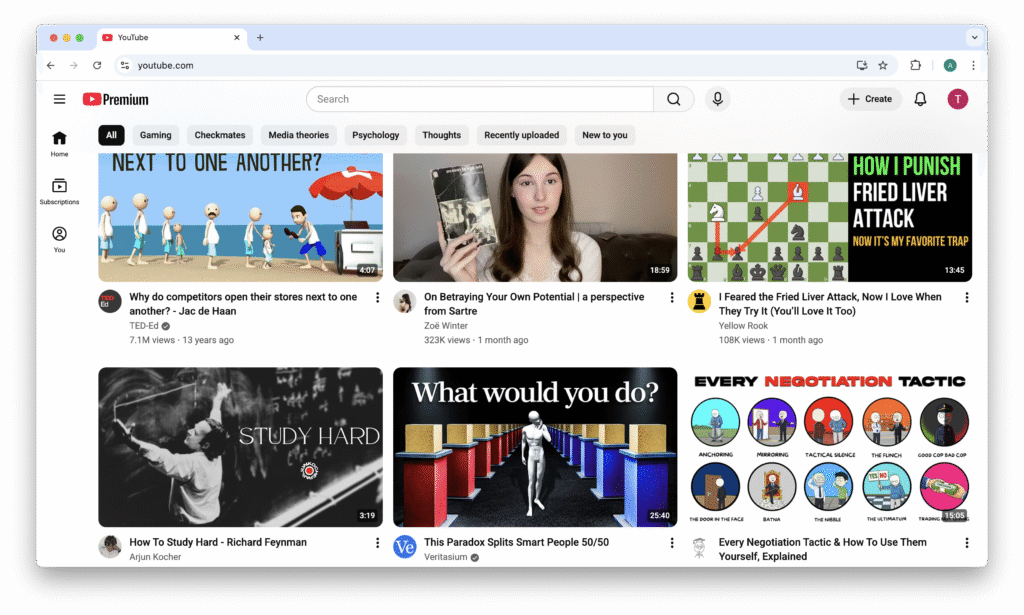Click the YouTube search input field

[x=480, y=99]
